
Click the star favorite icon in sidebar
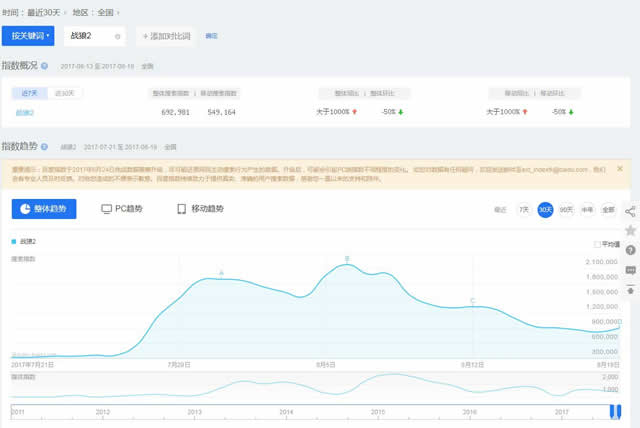[630, 230]
